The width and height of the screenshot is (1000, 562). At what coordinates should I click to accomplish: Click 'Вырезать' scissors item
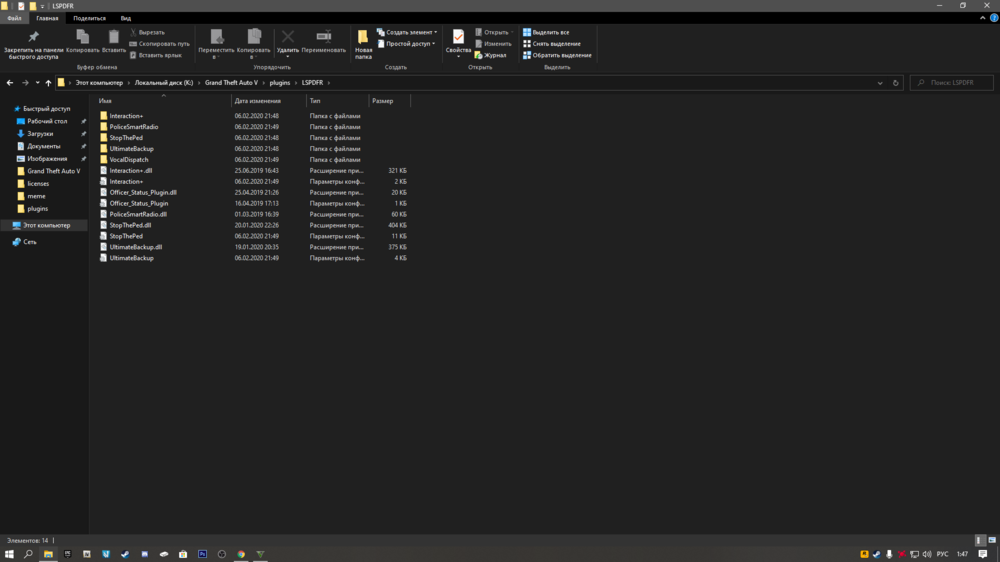coord(147,32)
